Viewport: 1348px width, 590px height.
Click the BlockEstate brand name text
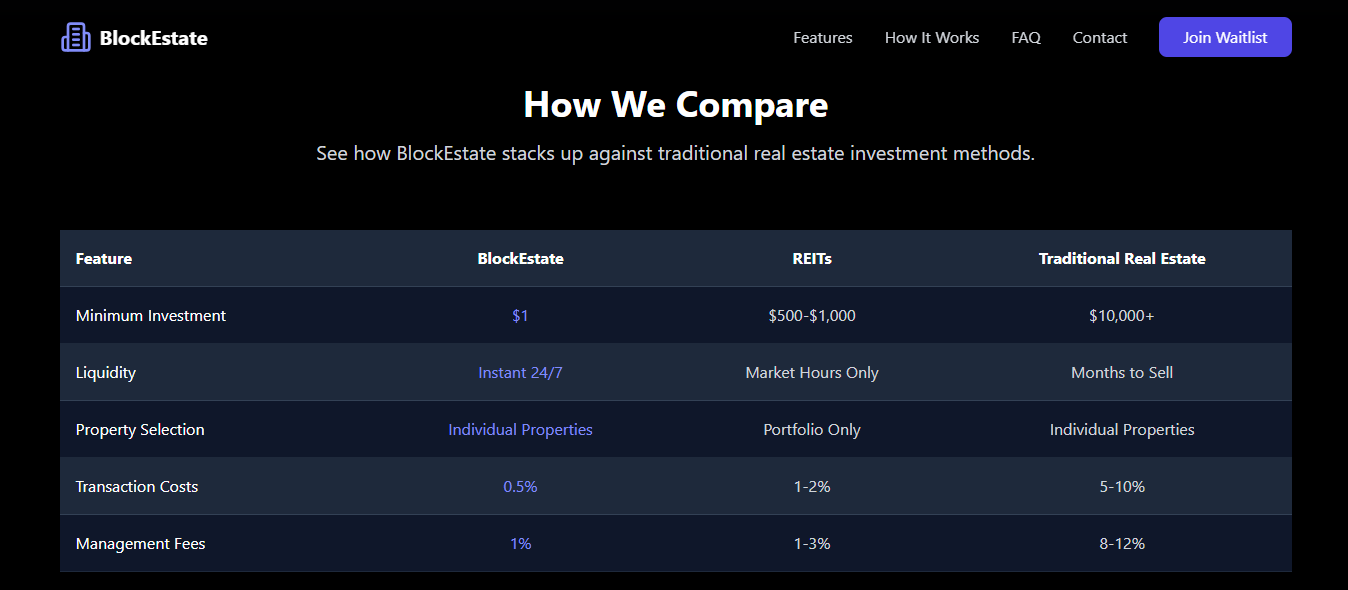click(x=153, y=38)
